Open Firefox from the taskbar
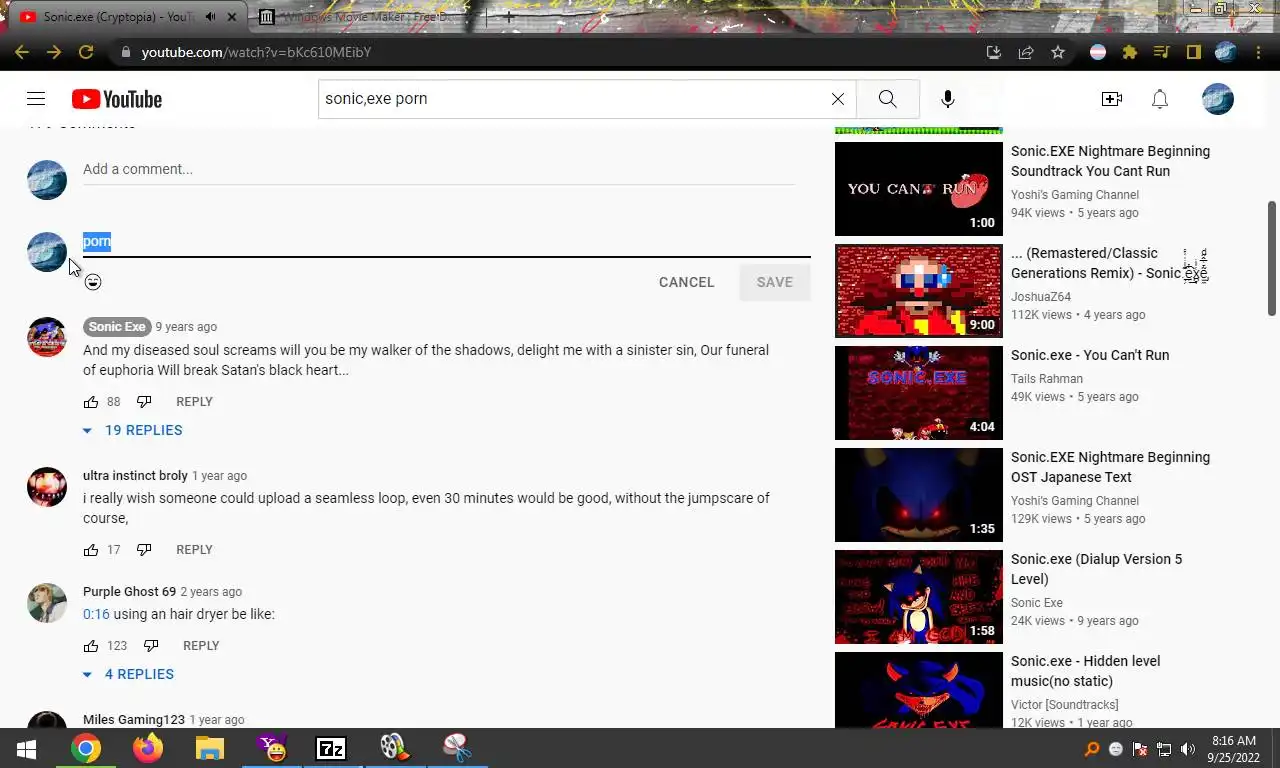Image resolution: width=1280 pixels, height=768 pixels. (148, 748)
